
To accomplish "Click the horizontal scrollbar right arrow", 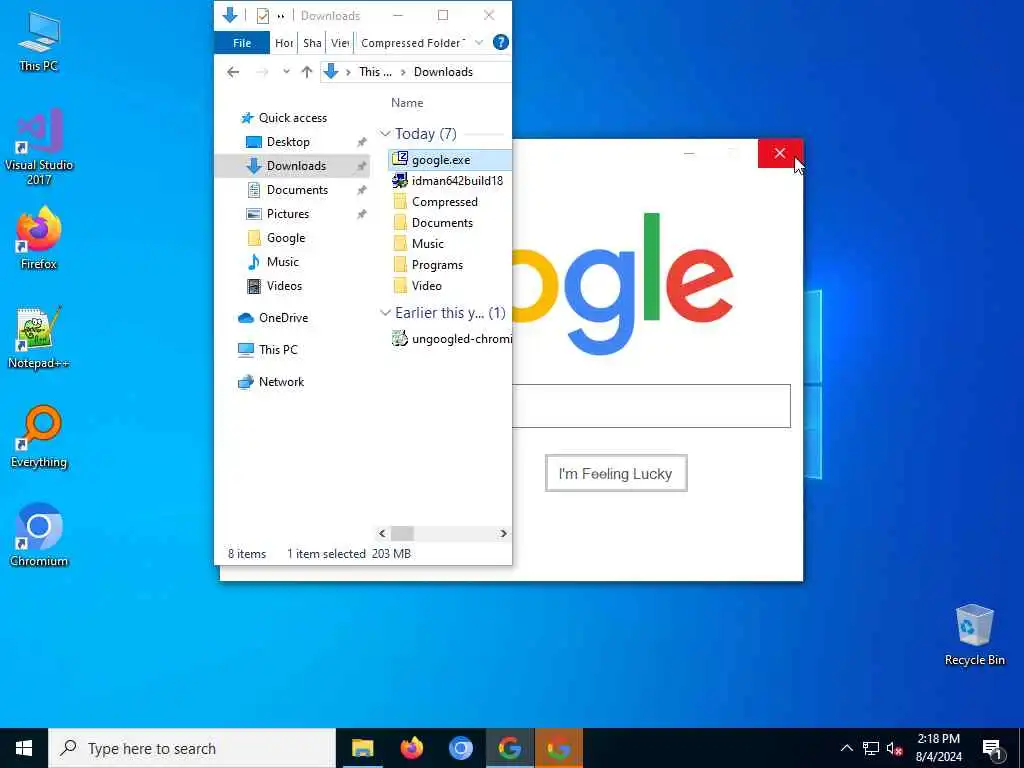I will (x=504, y=534).
